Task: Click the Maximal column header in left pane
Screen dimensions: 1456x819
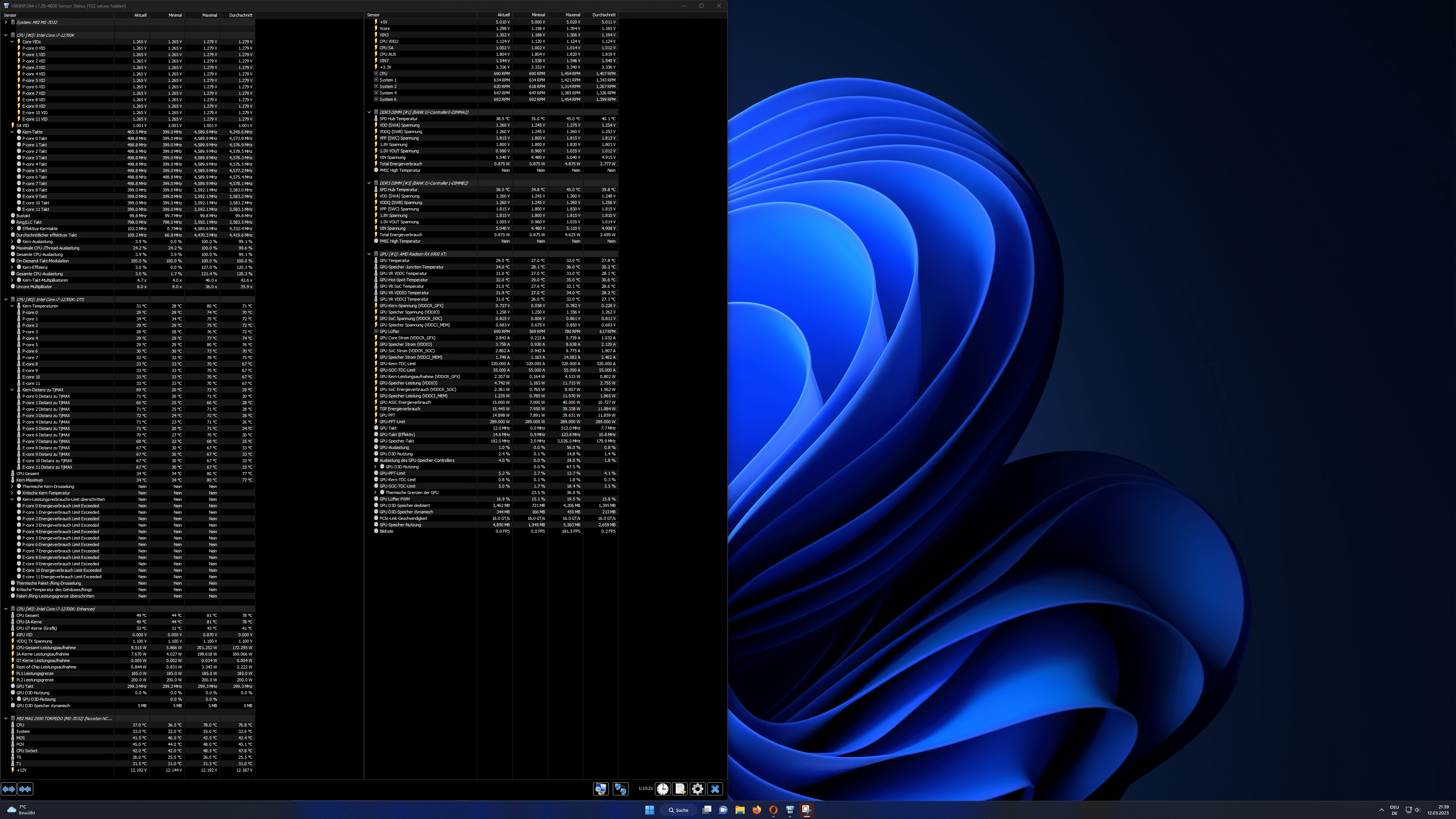Action: pos(202,15)
